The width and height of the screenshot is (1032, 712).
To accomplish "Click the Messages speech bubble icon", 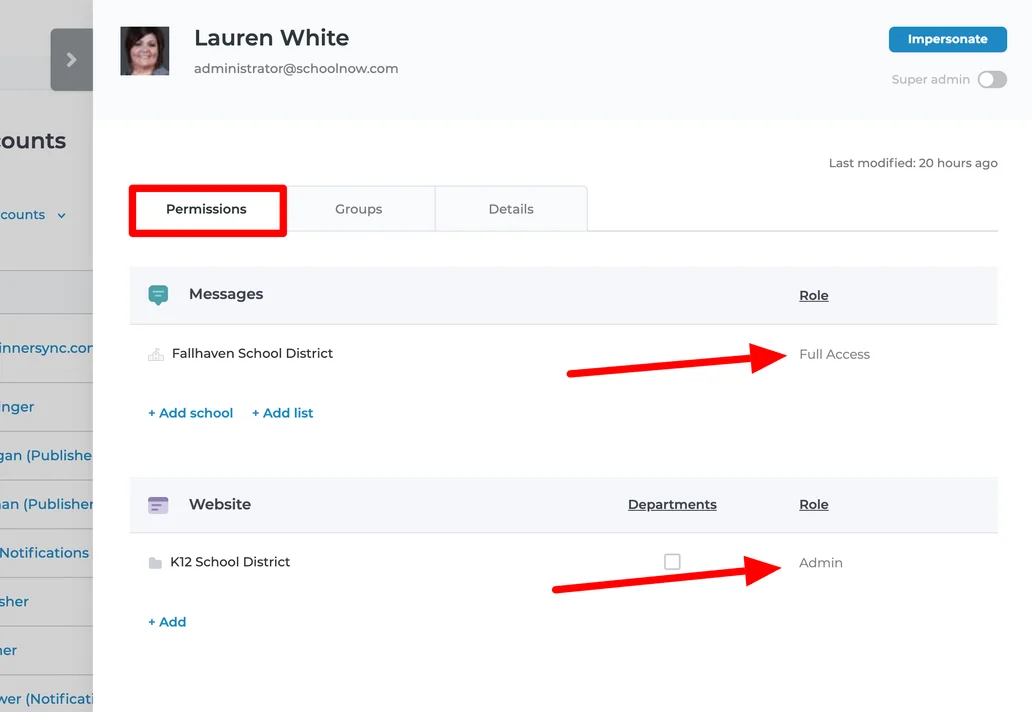I will (x=158, y=294).
